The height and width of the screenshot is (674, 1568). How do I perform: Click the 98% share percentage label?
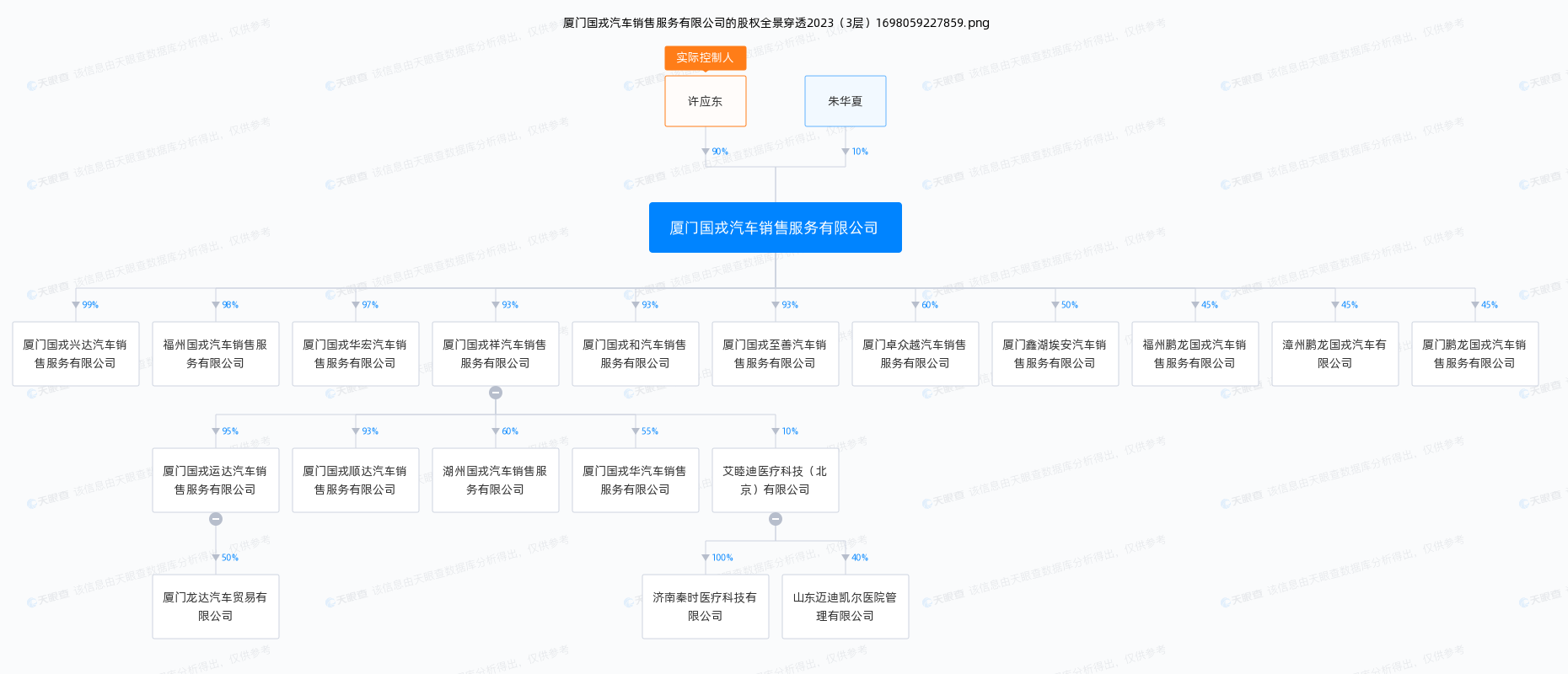230,305
